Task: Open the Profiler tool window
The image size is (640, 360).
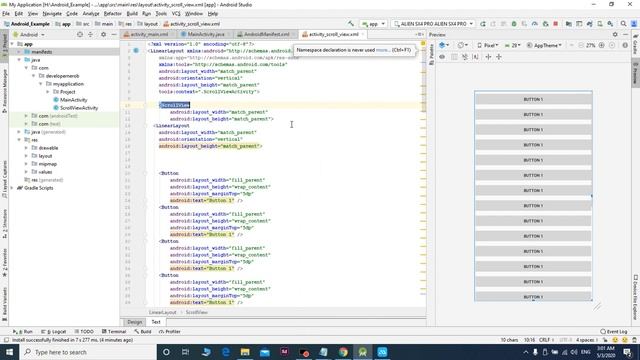Action: (169, 331)
